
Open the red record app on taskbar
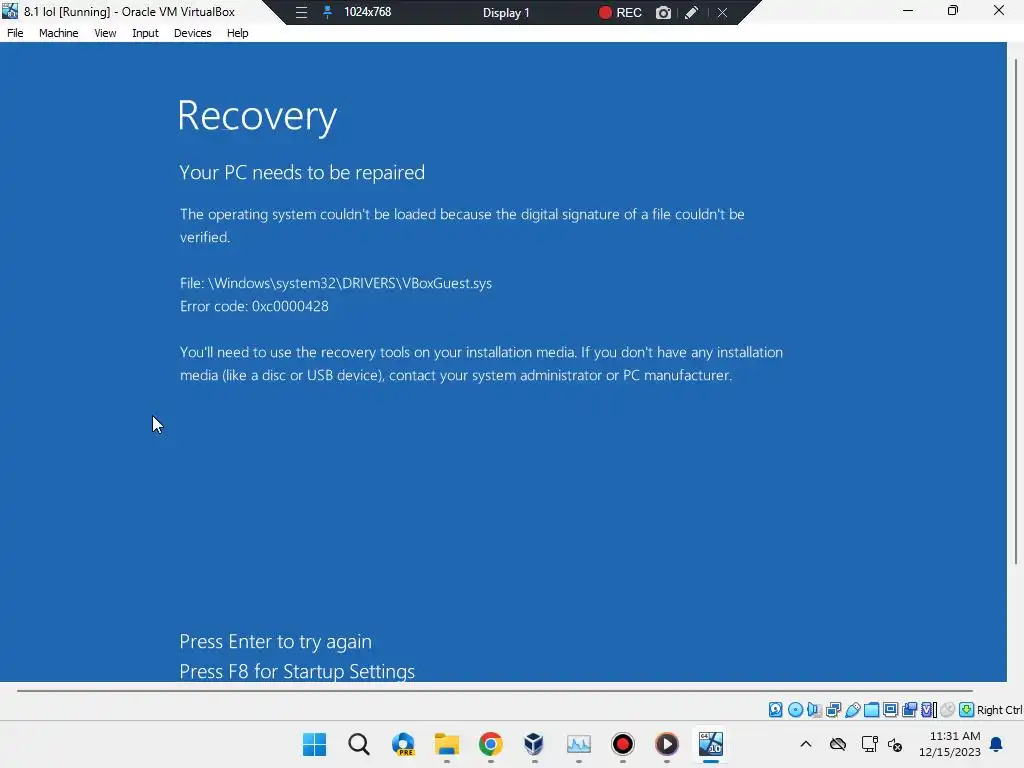[x=622, y=744]
